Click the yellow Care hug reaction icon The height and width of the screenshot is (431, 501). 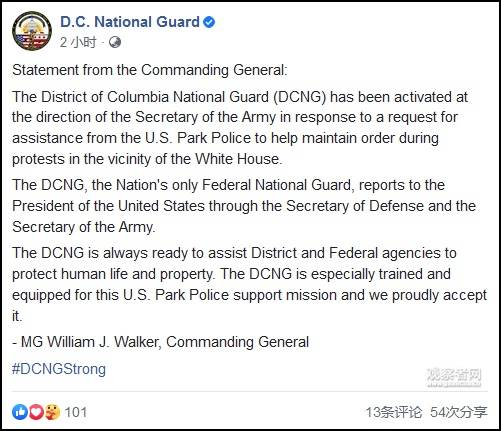point(52,412)
